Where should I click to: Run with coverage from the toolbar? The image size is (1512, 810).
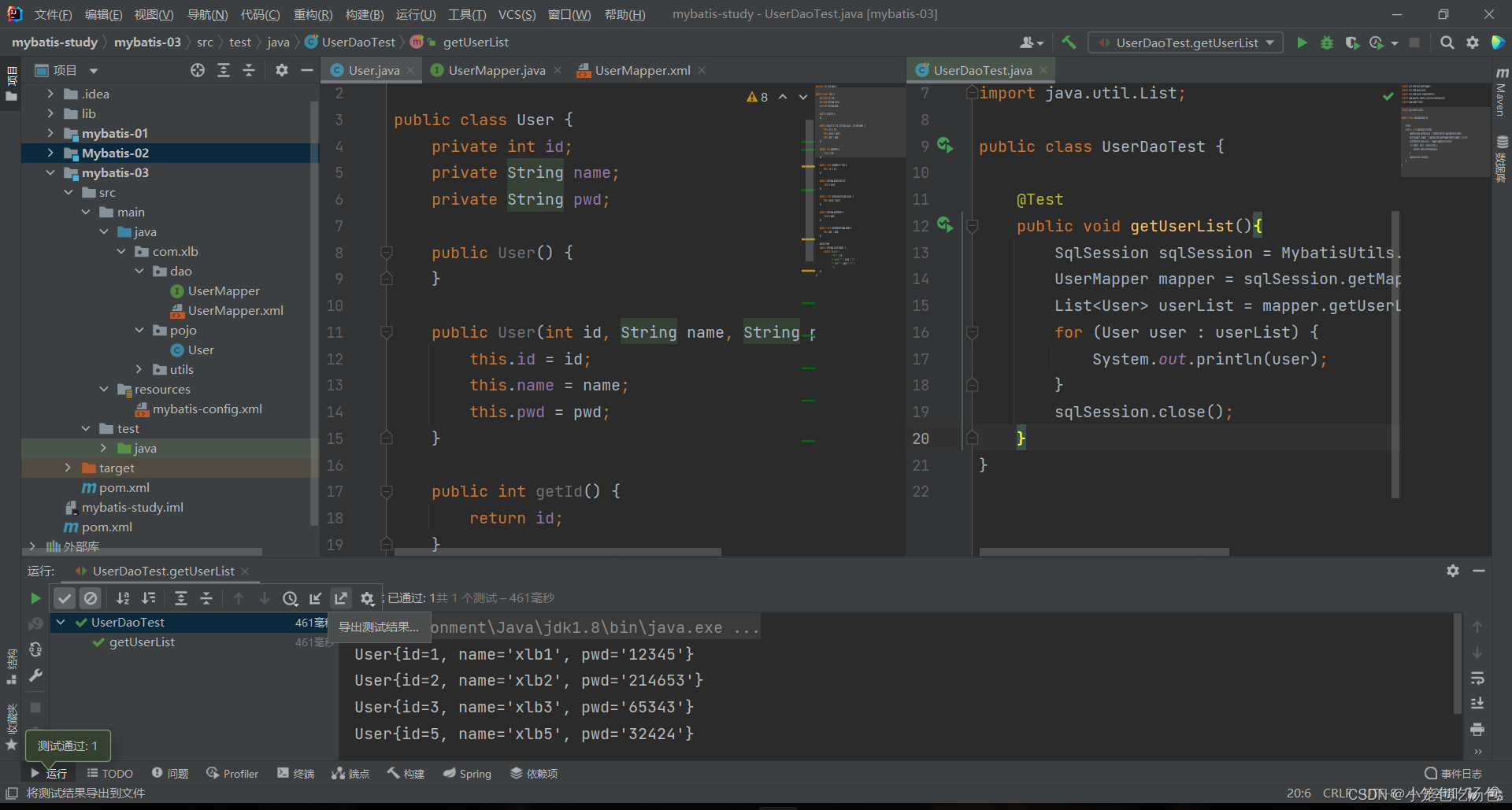click(x=1352, y=43)
